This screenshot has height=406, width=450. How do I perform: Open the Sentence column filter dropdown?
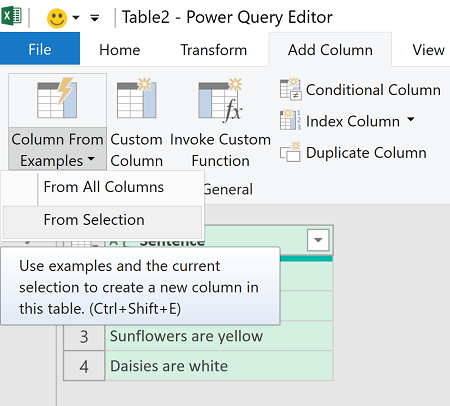(x=318, y=240)
